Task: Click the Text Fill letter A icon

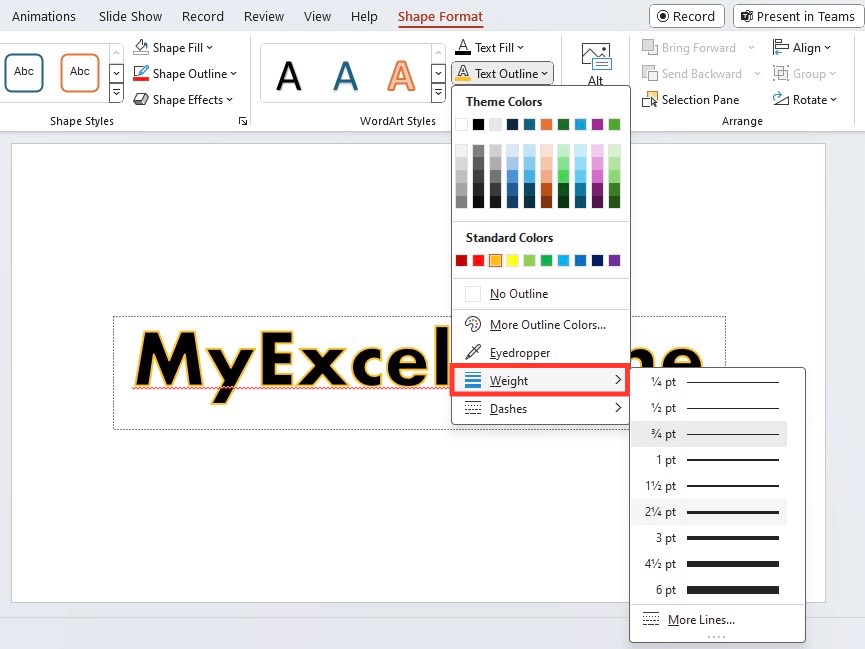Action: point(463,47)
